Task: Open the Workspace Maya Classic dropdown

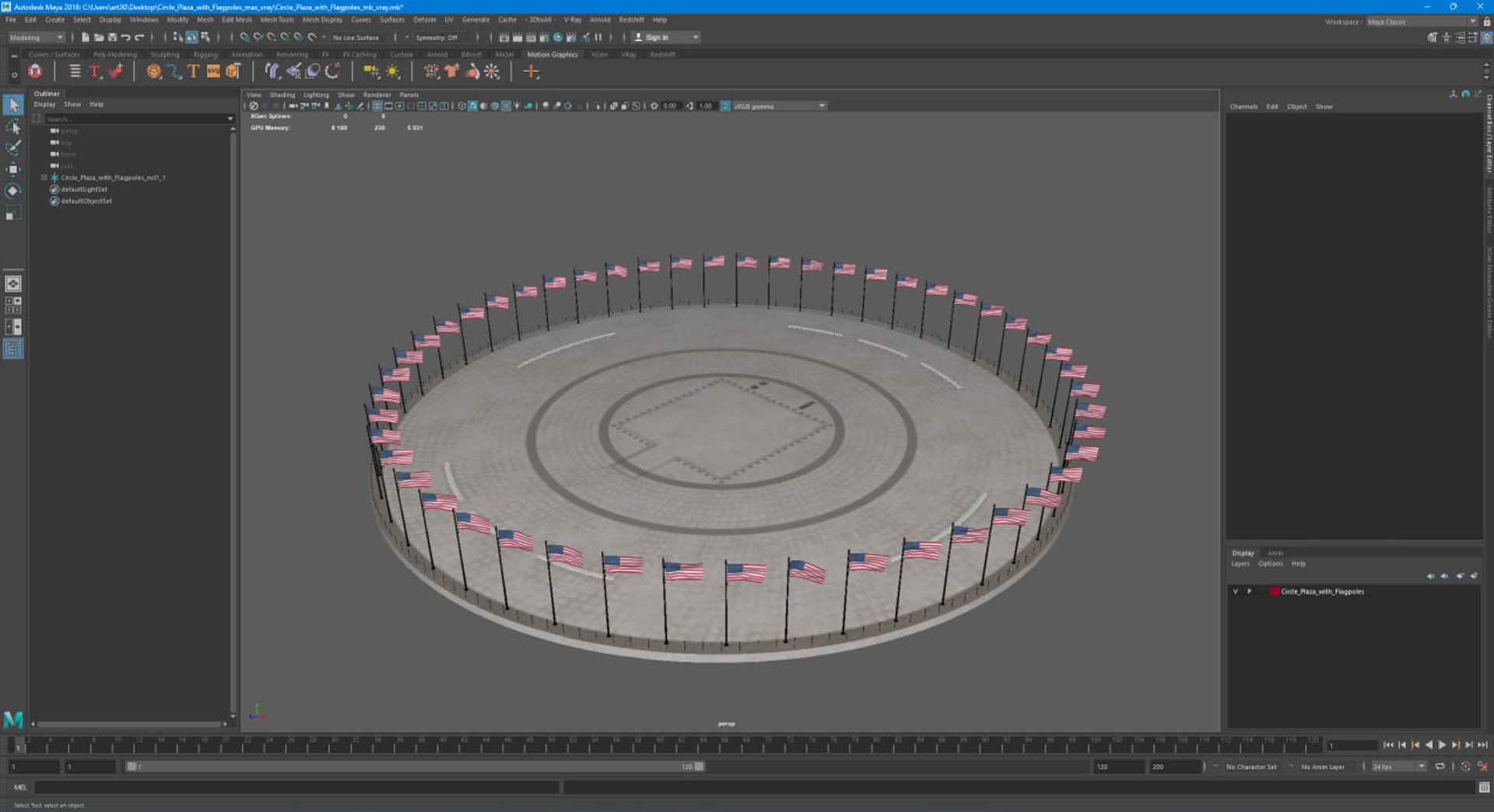Action: point(1422,22)
